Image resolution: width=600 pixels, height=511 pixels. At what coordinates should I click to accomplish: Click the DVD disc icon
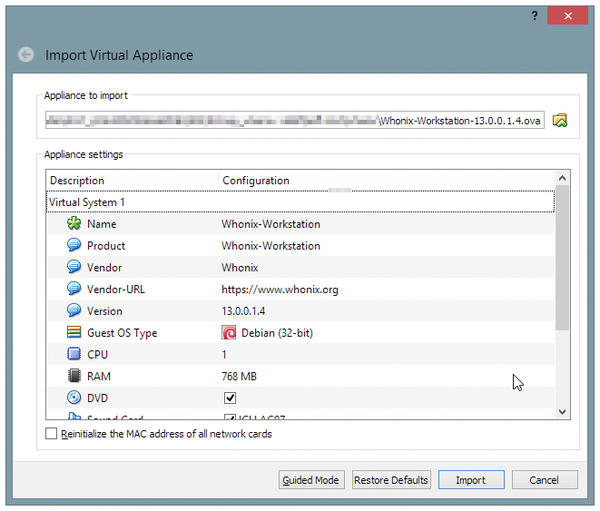74,398
